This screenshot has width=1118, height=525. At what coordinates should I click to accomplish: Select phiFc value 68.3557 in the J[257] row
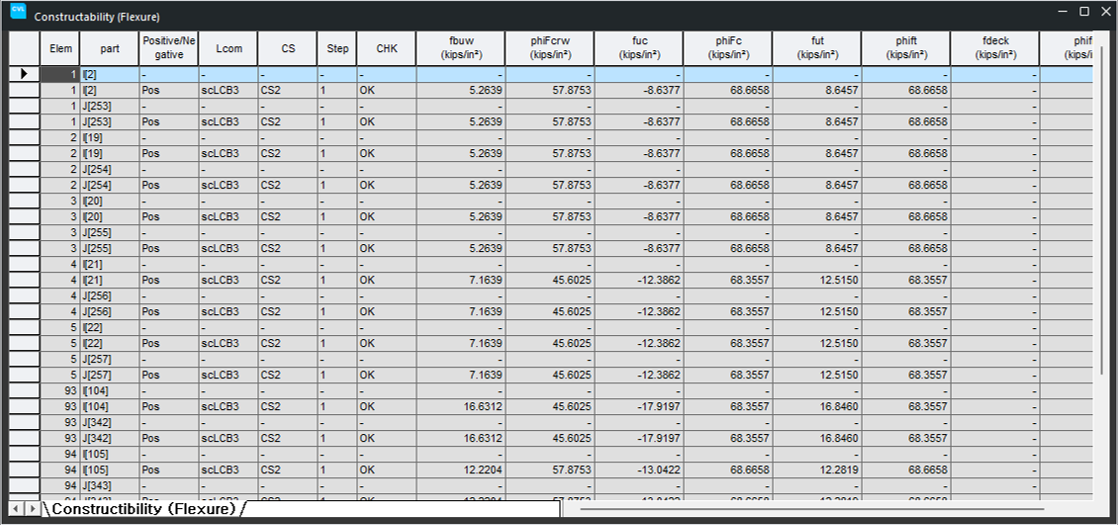click(x=728, y=375)
